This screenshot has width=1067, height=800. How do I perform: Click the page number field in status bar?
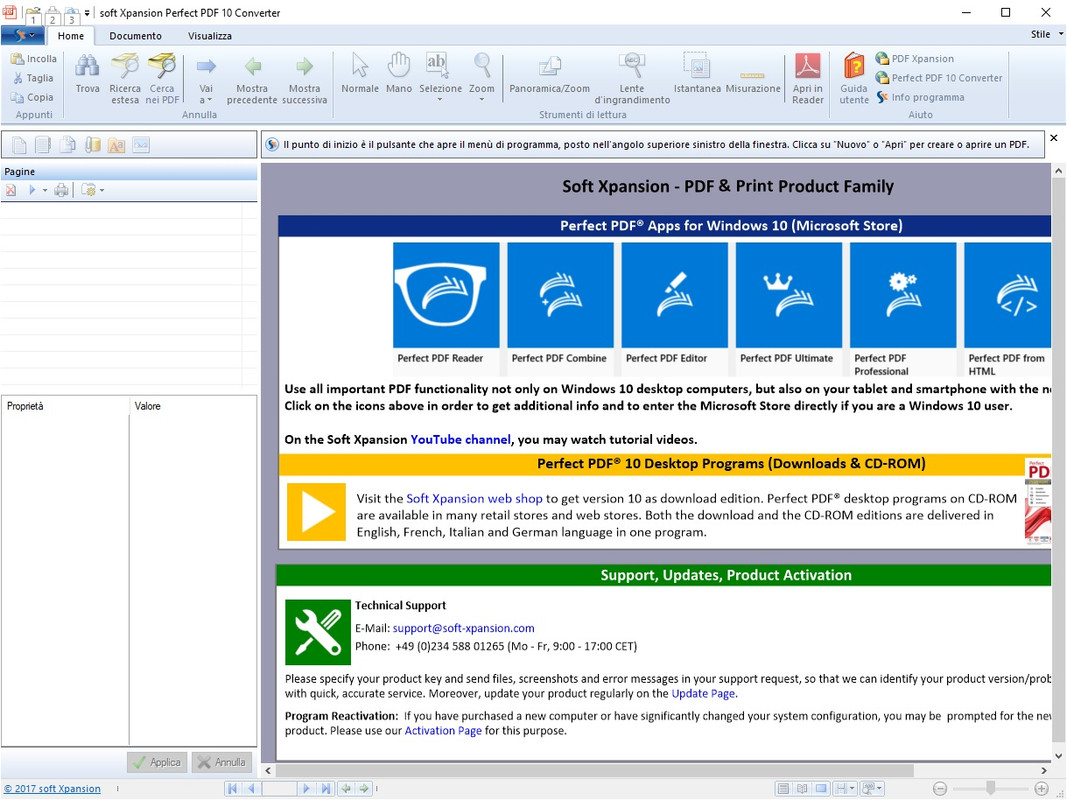(x=279, y=789)
